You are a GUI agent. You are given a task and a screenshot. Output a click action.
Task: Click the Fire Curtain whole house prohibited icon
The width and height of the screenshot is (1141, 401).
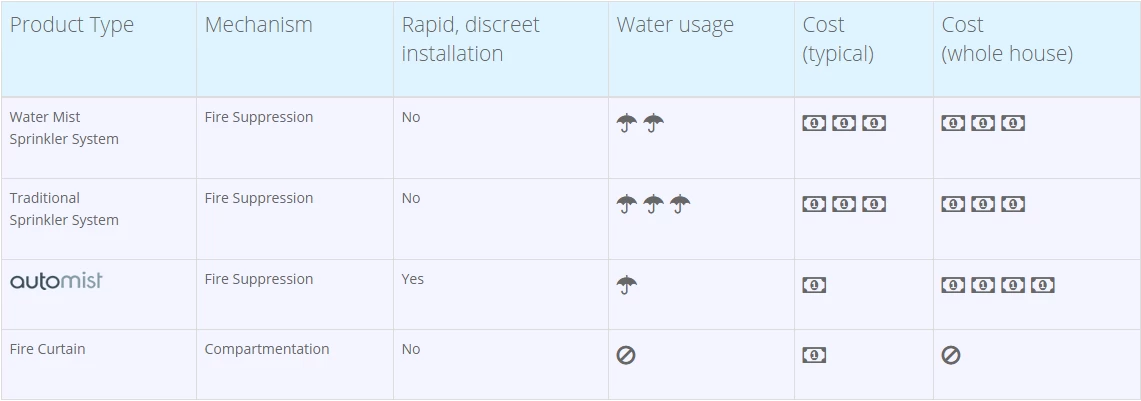[x=951, y=355]
